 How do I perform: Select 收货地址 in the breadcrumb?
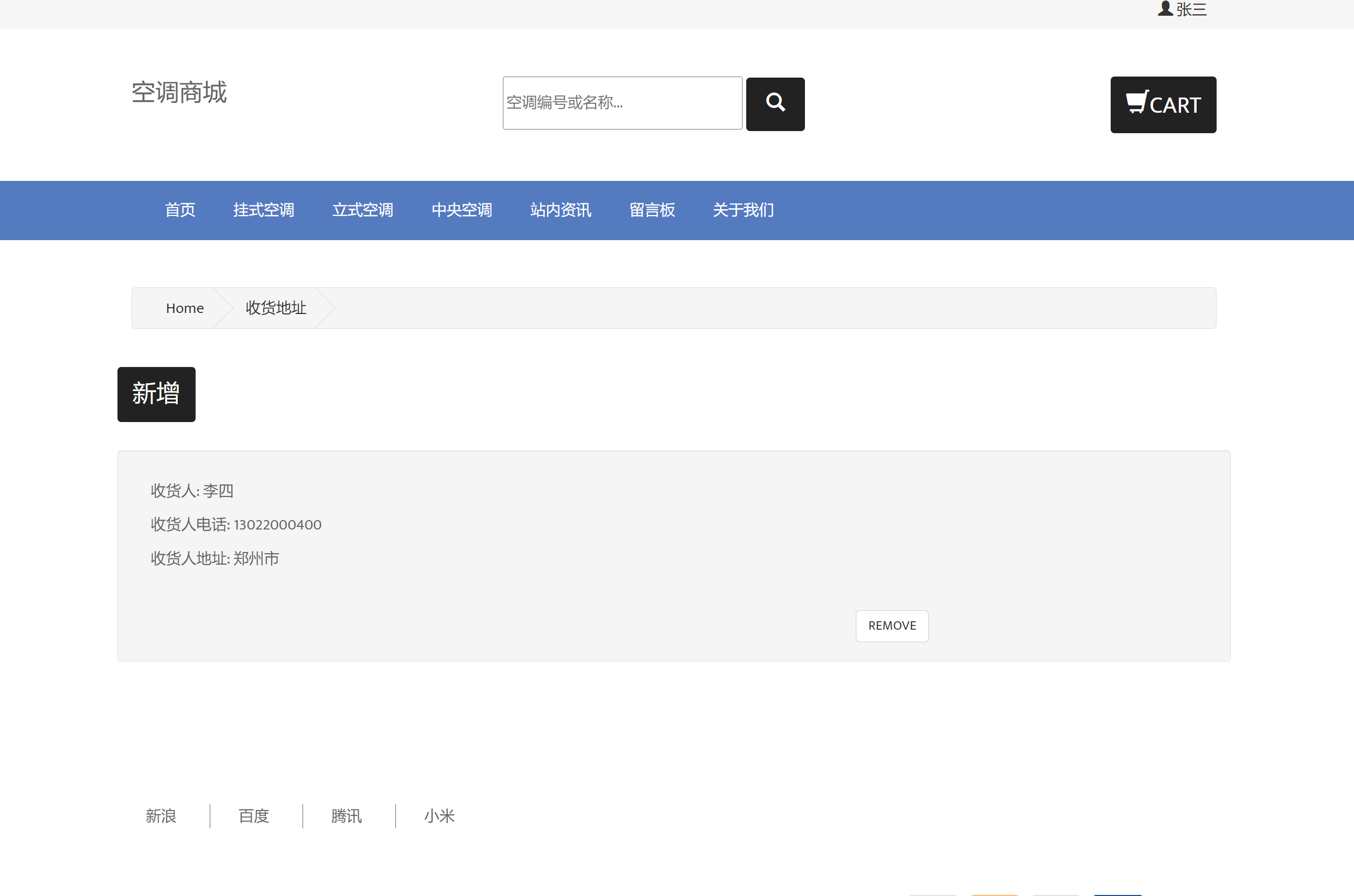pos(275,307)
